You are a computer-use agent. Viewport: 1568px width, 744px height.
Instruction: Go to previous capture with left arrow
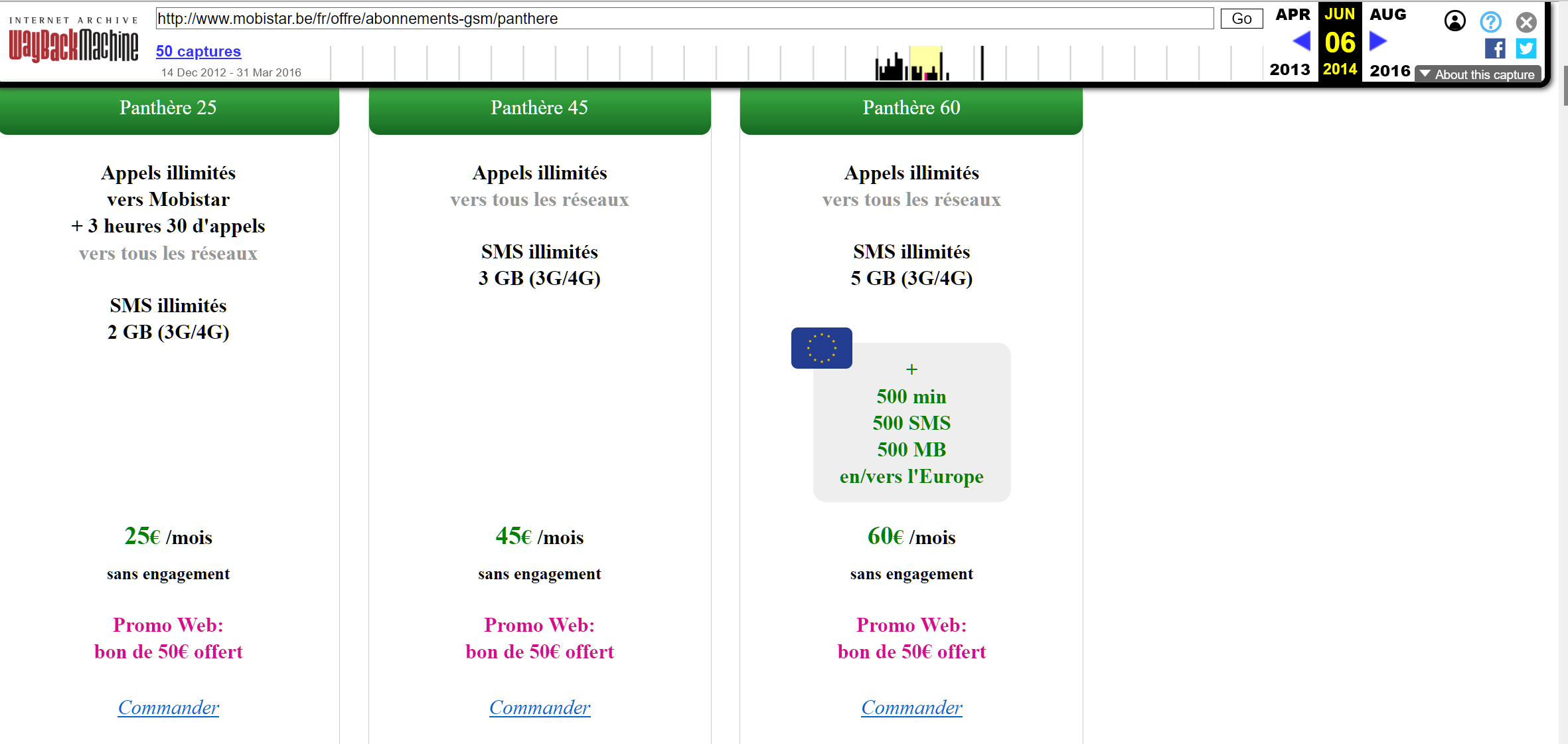point(1301,41)
